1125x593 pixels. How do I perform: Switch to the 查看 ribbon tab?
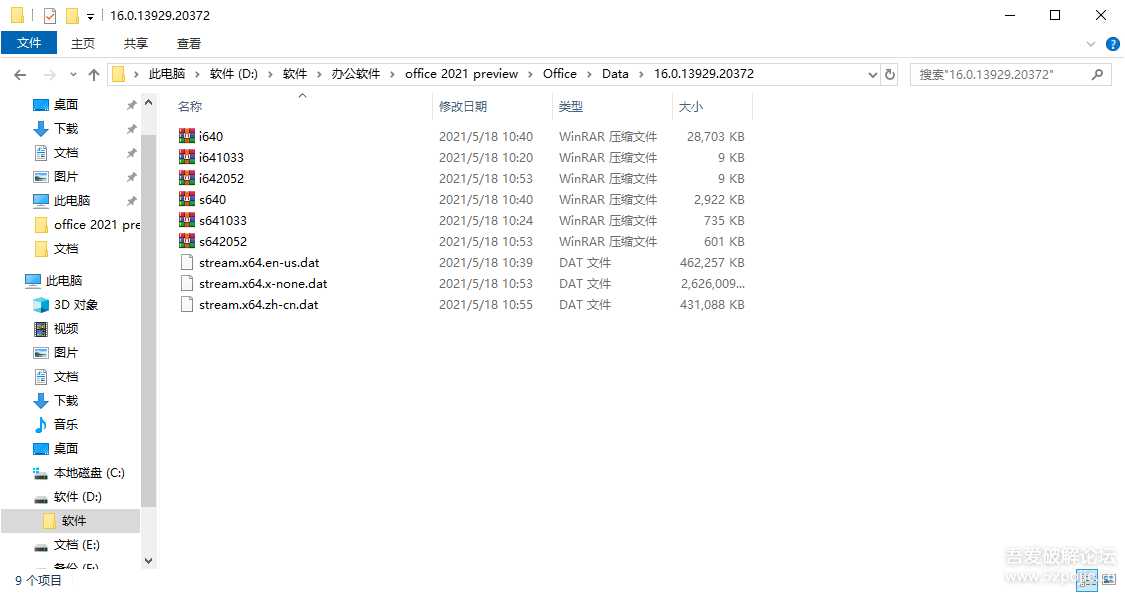(188, 43)
